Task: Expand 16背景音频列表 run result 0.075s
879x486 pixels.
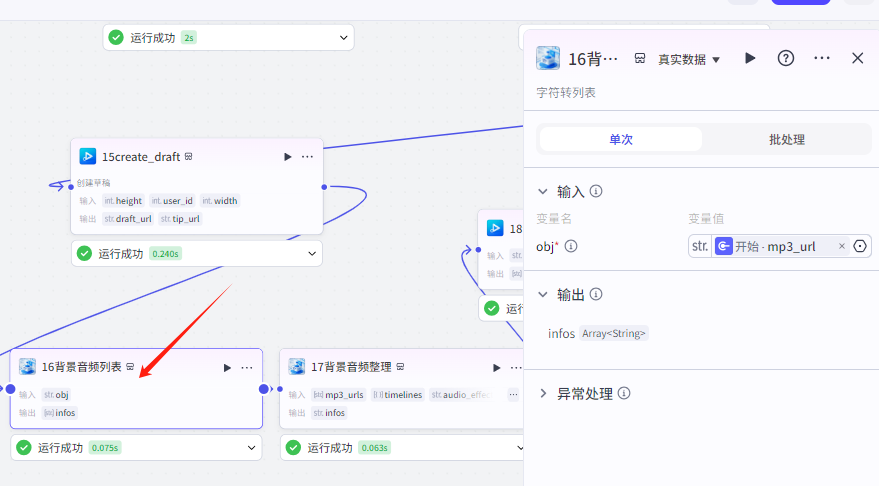Action: pyautogui.click(x=251, y=448)
